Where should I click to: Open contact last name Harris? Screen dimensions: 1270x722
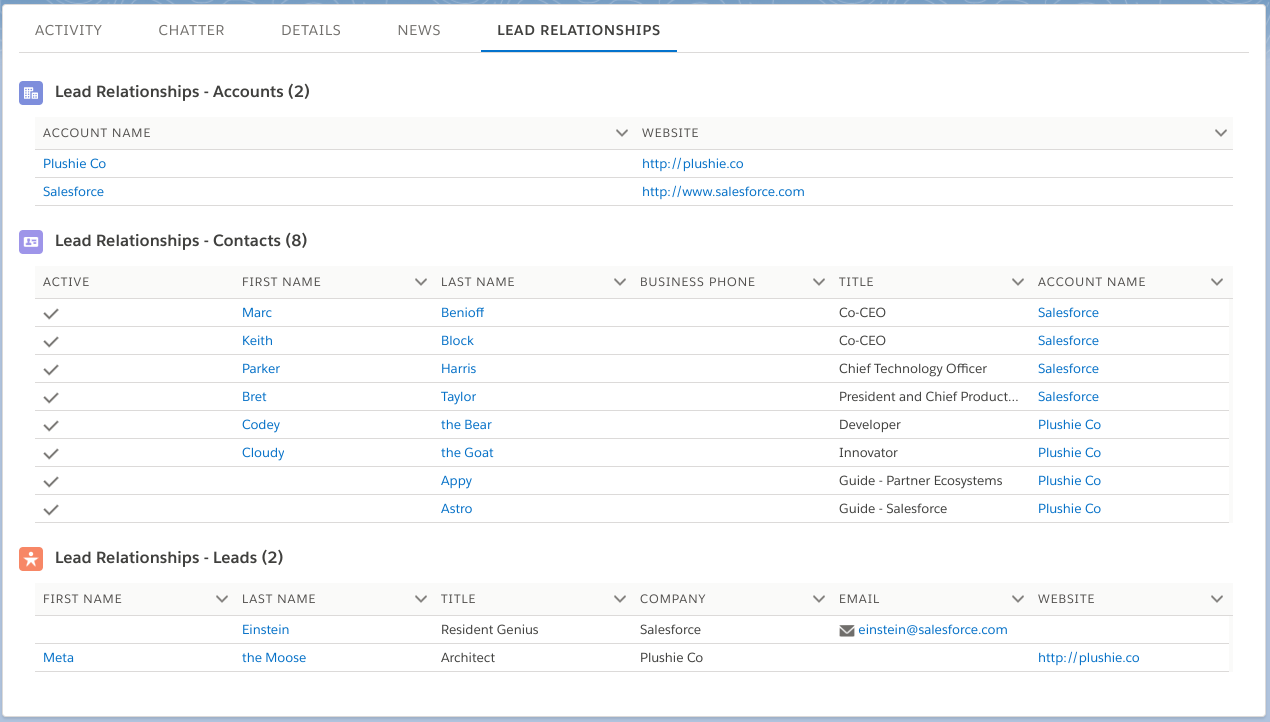coord(459,369)
